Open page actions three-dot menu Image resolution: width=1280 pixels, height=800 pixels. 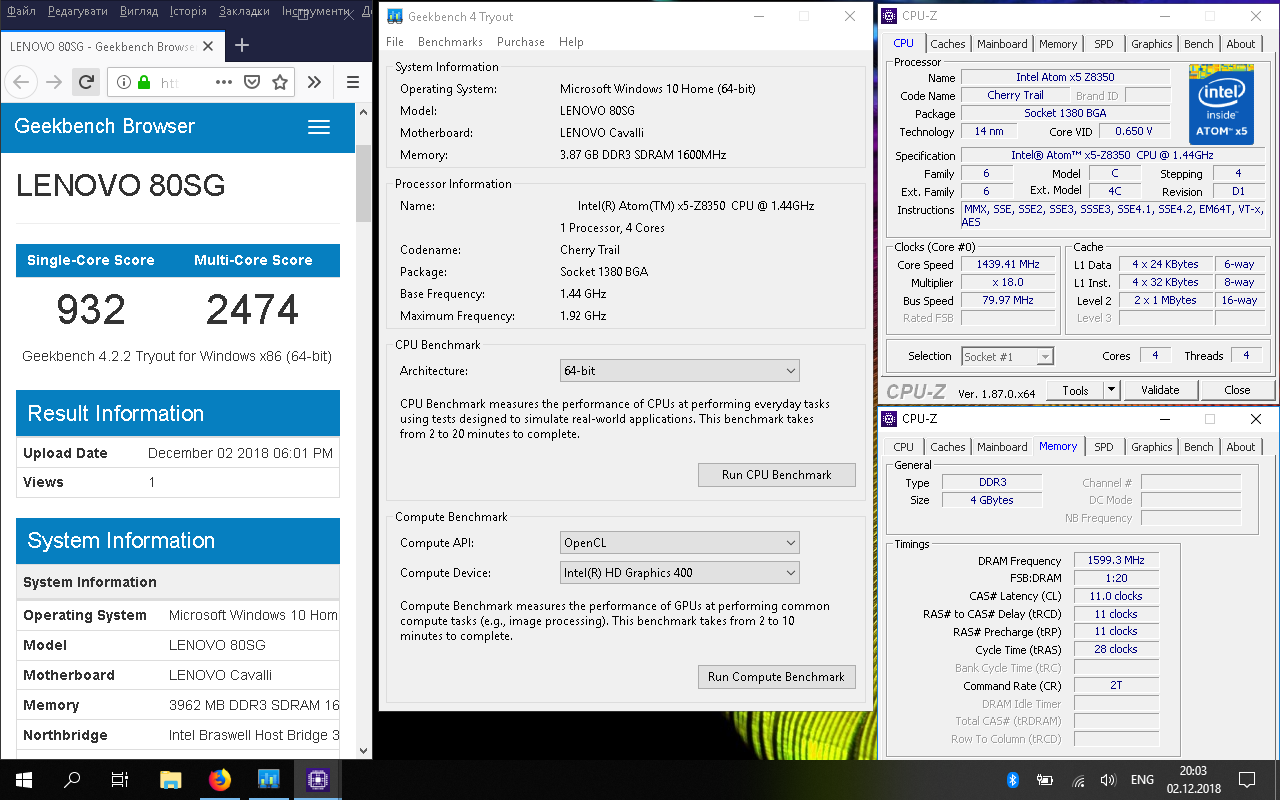[x=224, y=82]
